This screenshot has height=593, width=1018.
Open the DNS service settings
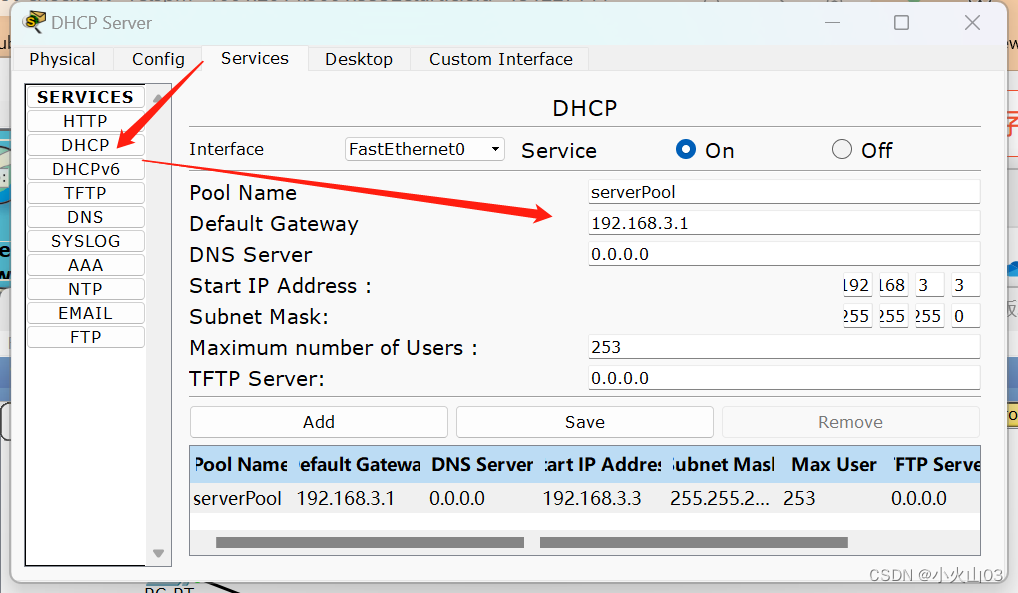pos(85,218)
